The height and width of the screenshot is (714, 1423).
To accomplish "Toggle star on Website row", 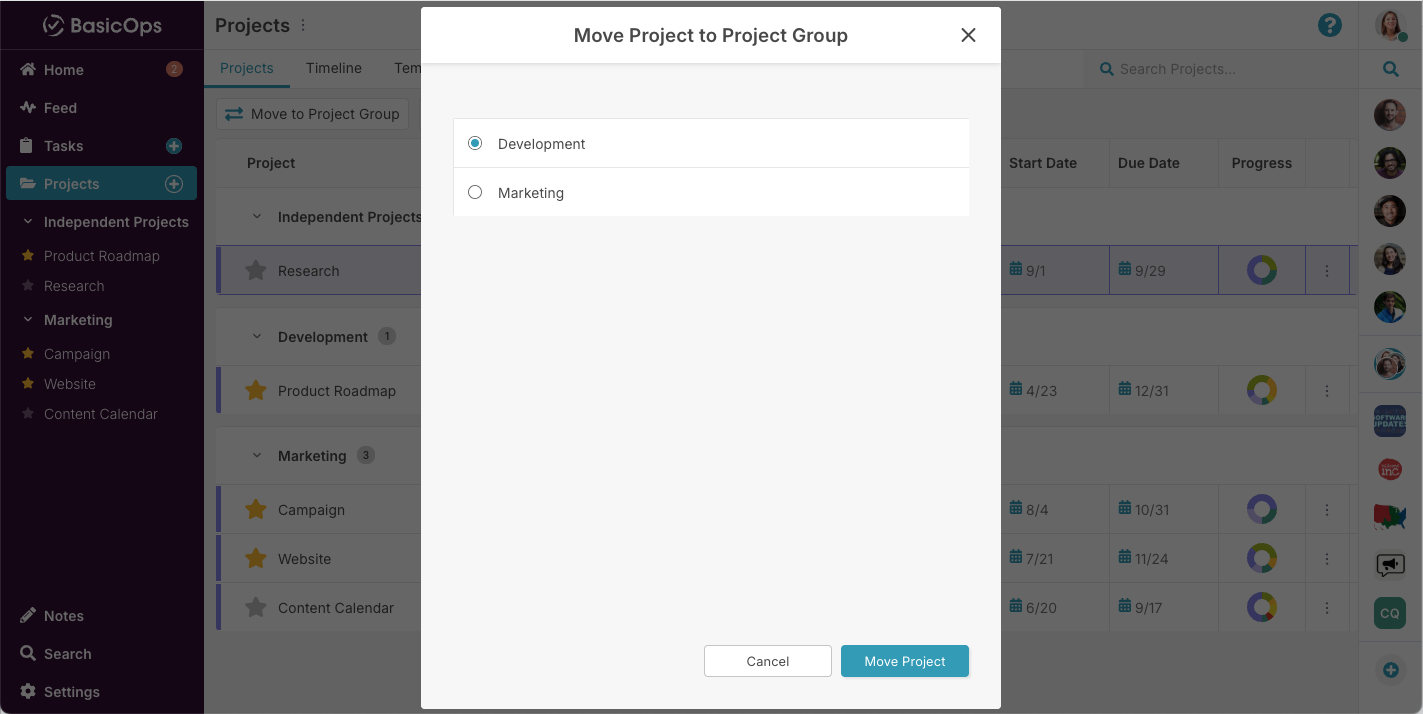I will 256,558.
